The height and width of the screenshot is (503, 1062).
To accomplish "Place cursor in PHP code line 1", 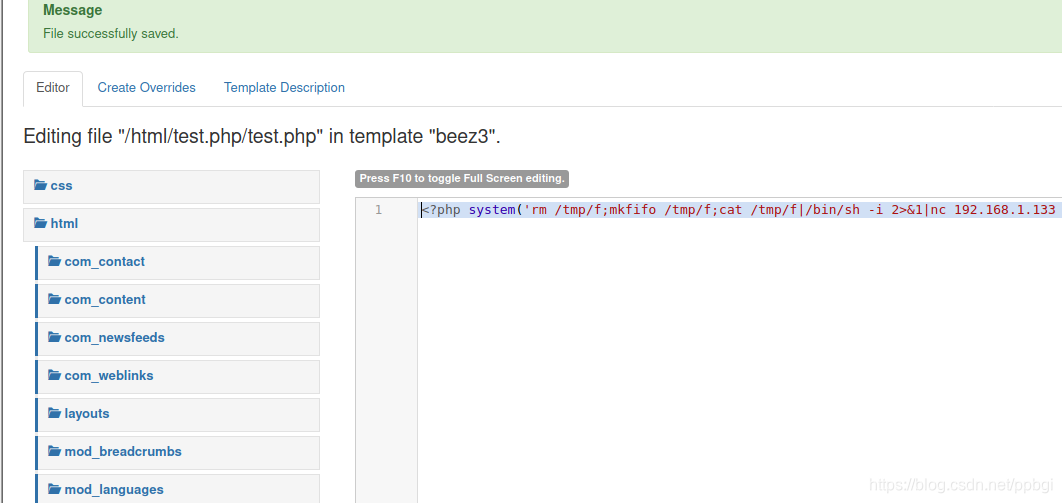I will click(x=740, y=210).
